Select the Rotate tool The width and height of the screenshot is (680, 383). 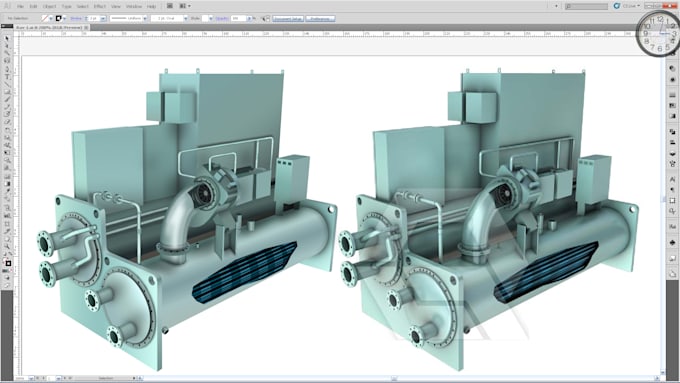click(x=7, y=130)
